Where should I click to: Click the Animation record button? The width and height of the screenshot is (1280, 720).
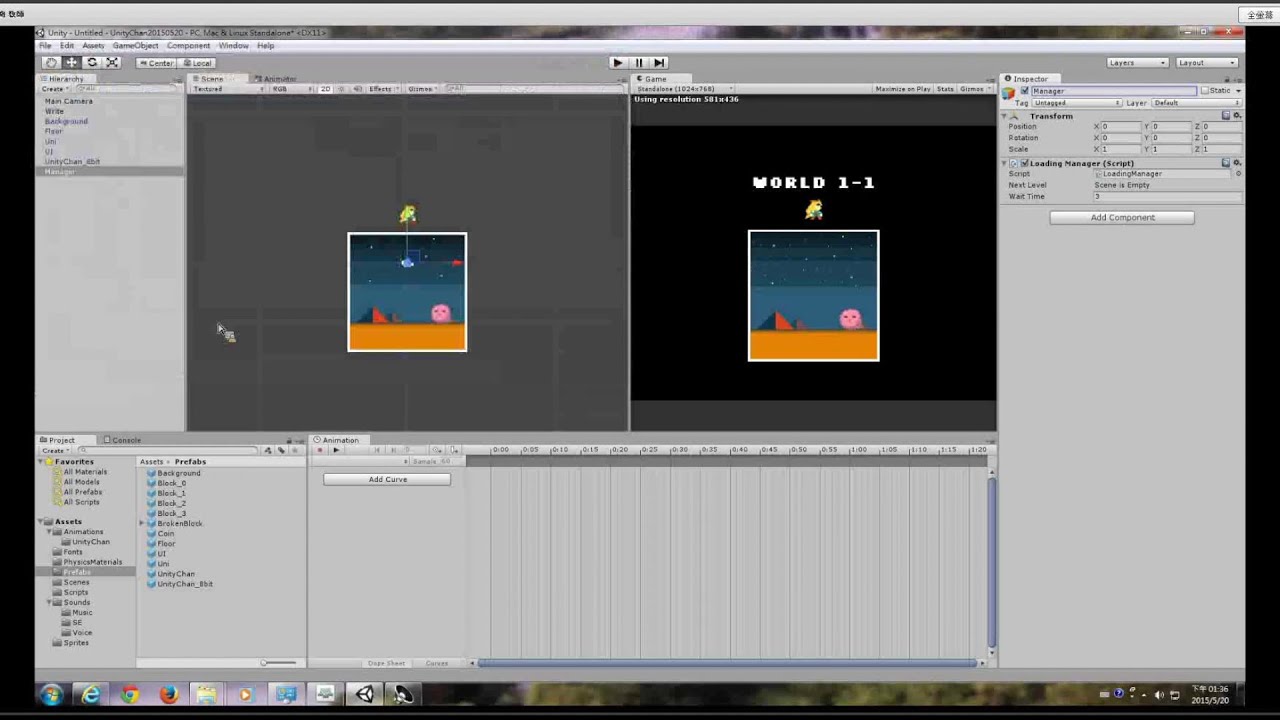tap(320, 450)
